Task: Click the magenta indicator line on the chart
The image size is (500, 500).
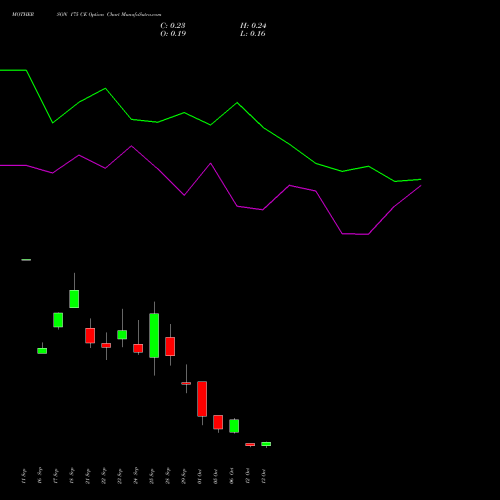Action: point(210,164)
